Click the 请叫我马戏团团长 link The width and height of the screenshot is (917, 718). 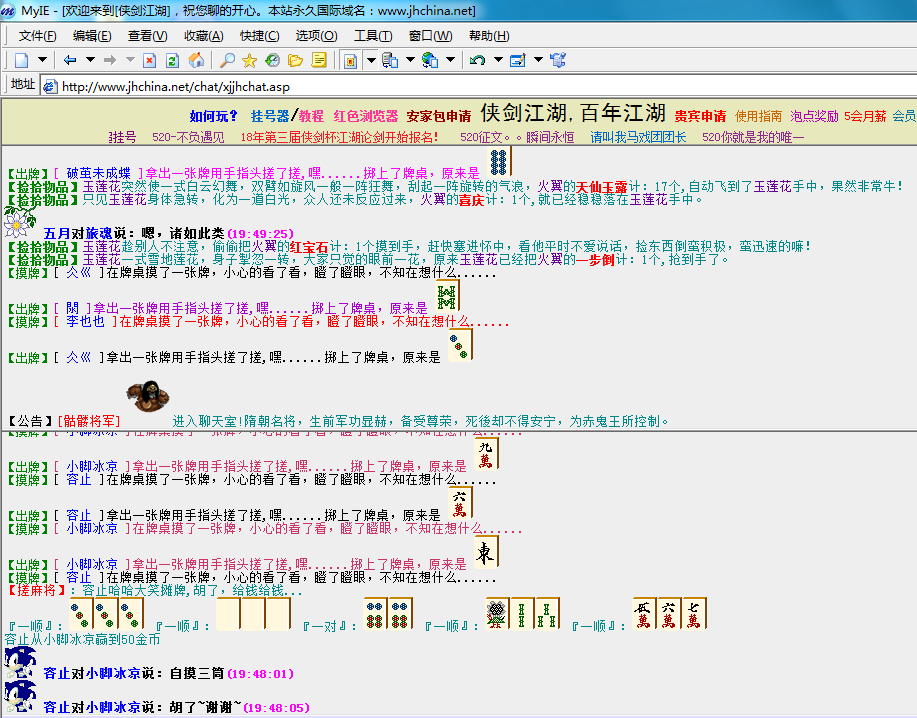tap(638, 137)
